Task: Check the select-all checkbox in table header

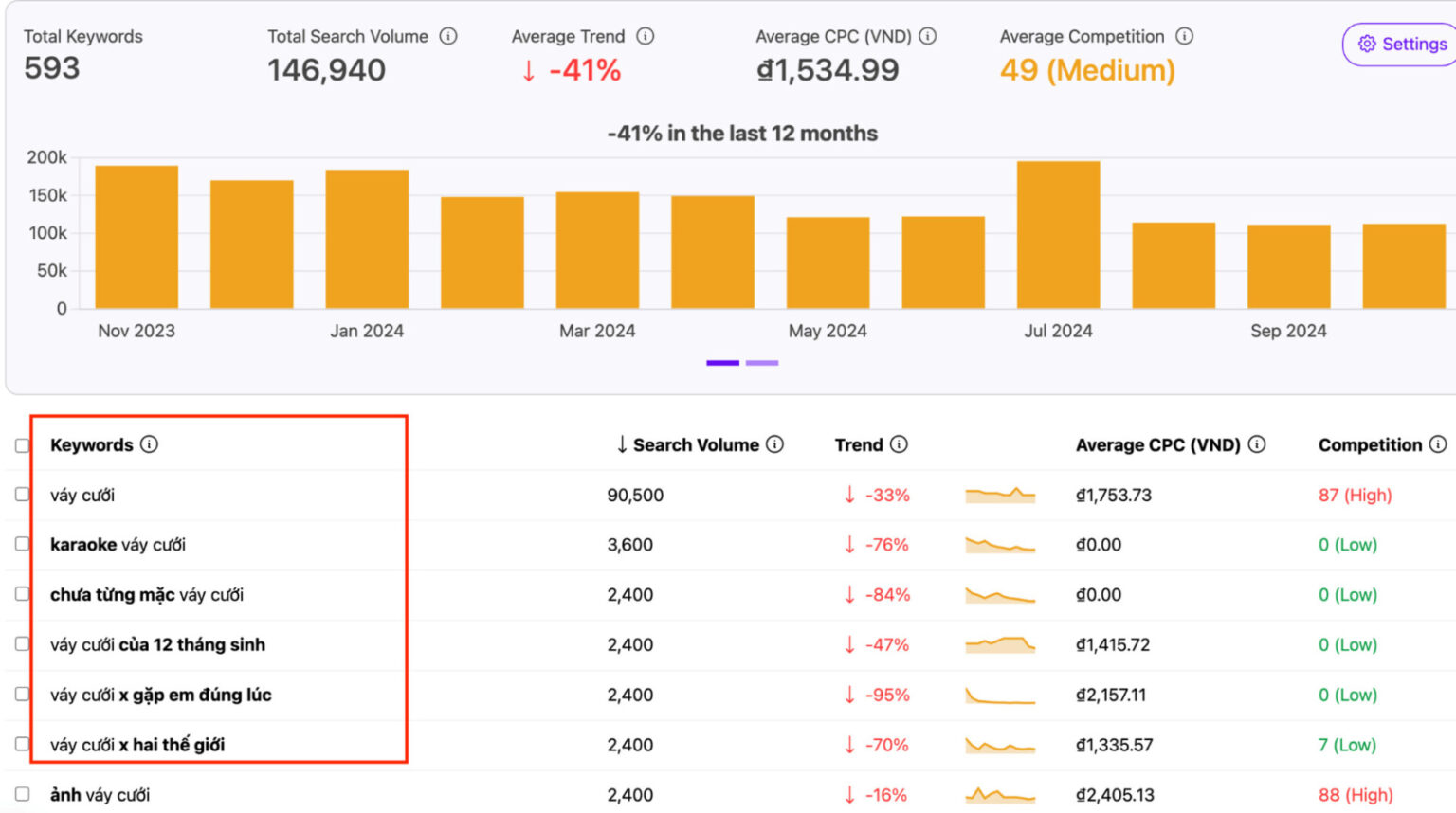Action: (23, 445)
